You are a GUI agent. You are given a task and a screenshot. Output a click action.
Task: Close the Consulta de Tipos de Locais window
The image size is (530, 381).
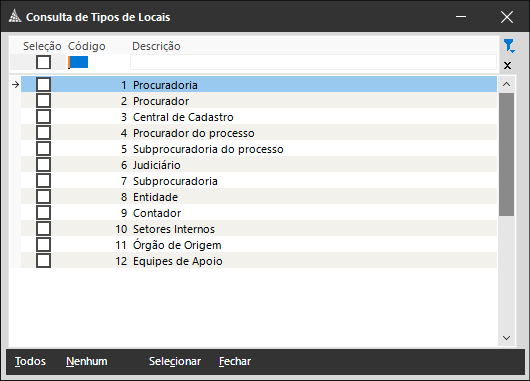[x=507, y=17]
